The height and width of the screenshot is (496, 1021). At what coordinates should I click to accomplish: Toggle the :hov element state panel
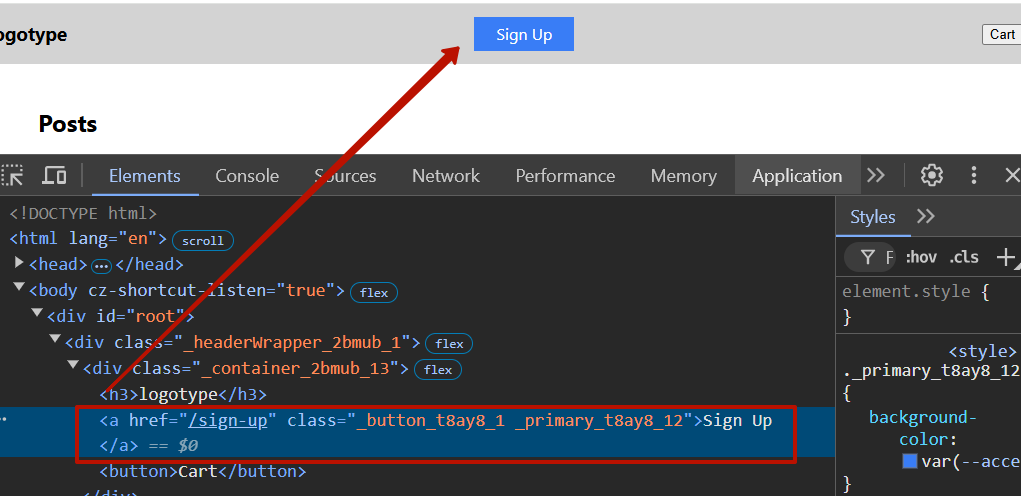(920, 257)
